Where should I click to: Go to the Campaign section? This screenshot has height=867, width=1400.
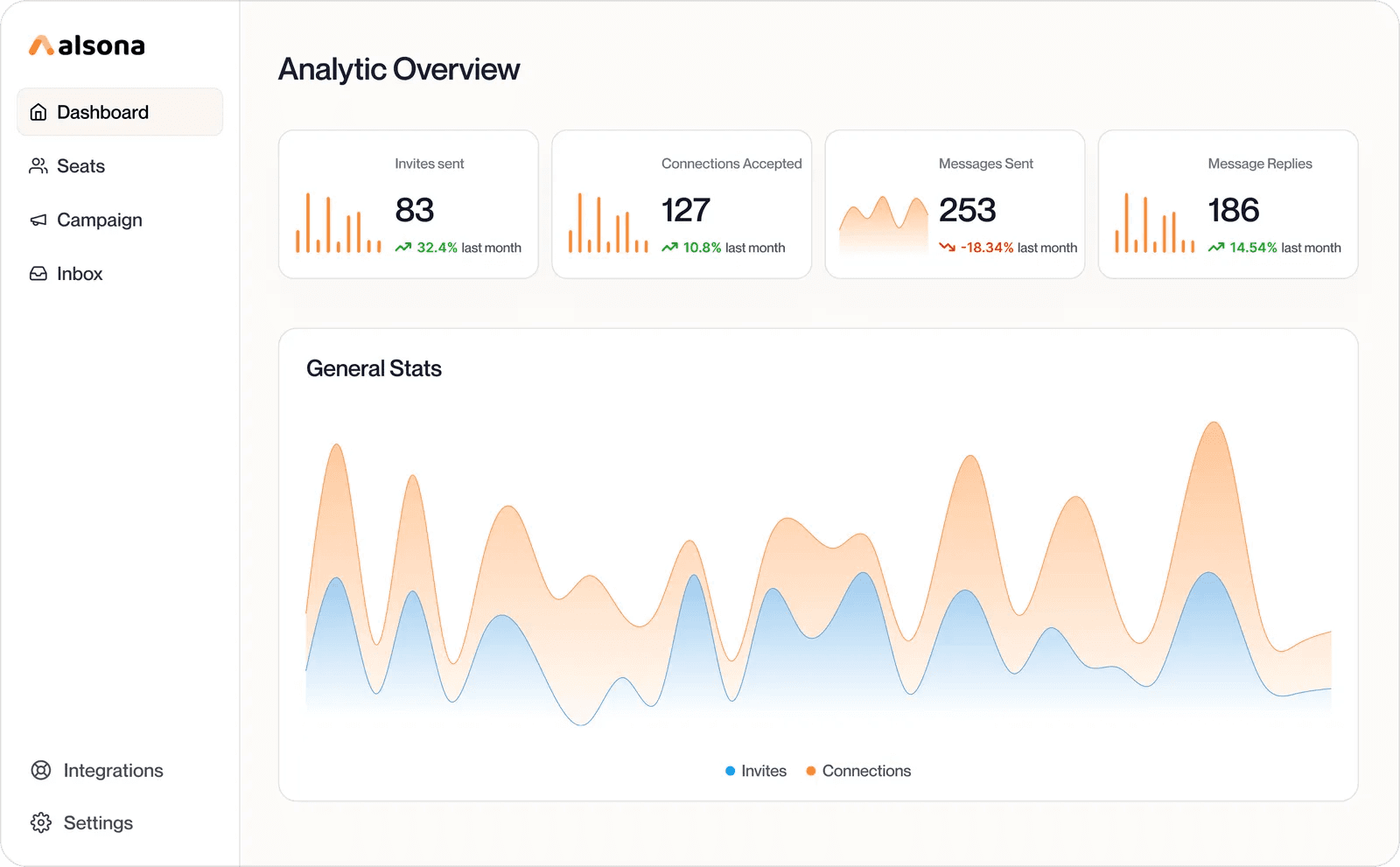[x=99, y=220]
